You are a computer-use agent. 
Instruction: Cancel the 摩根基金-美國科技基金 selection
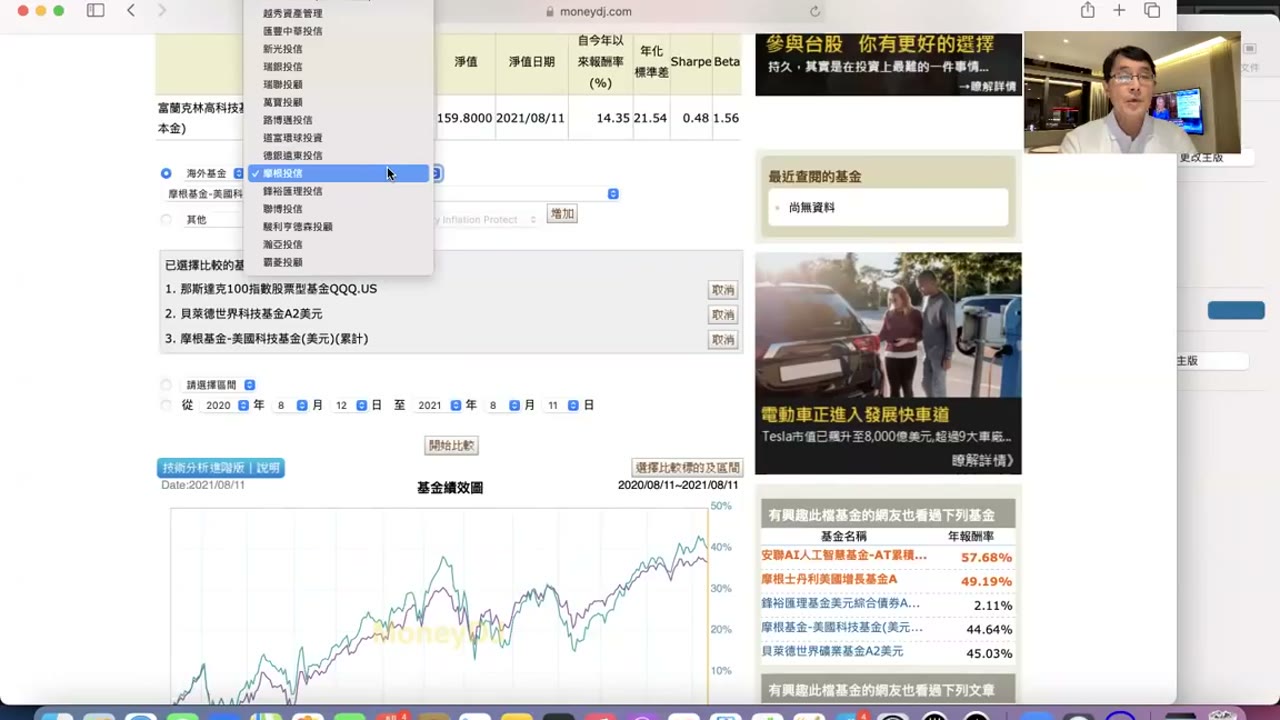tap(723, 340)
